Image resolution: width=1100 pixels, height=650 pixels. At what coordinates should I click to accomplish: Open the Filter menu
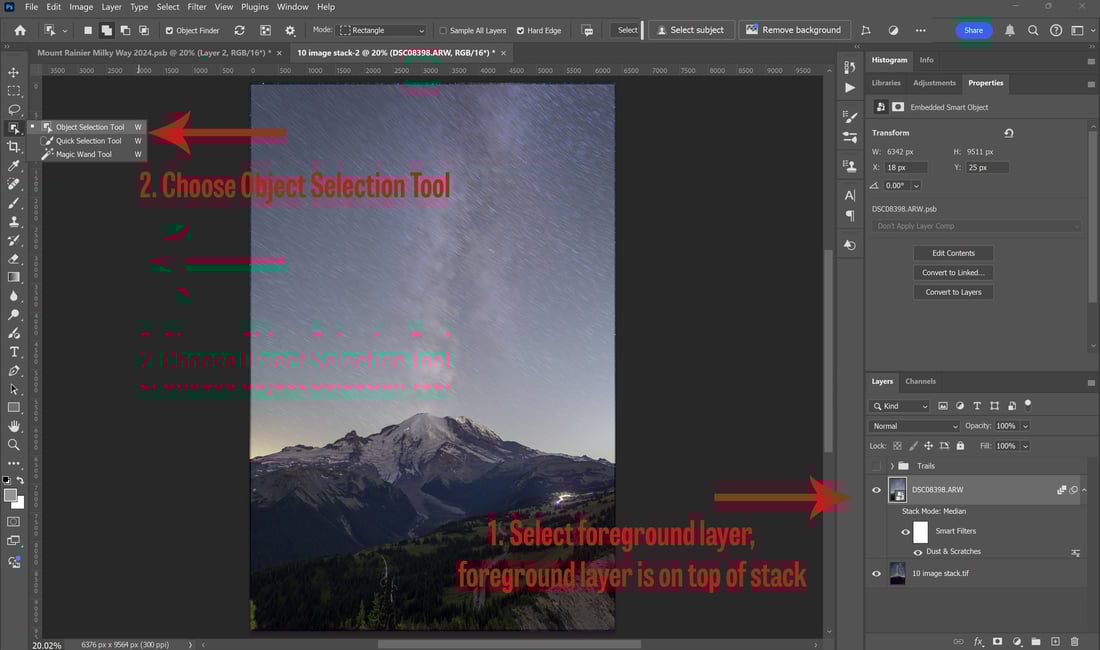[197, 7]
